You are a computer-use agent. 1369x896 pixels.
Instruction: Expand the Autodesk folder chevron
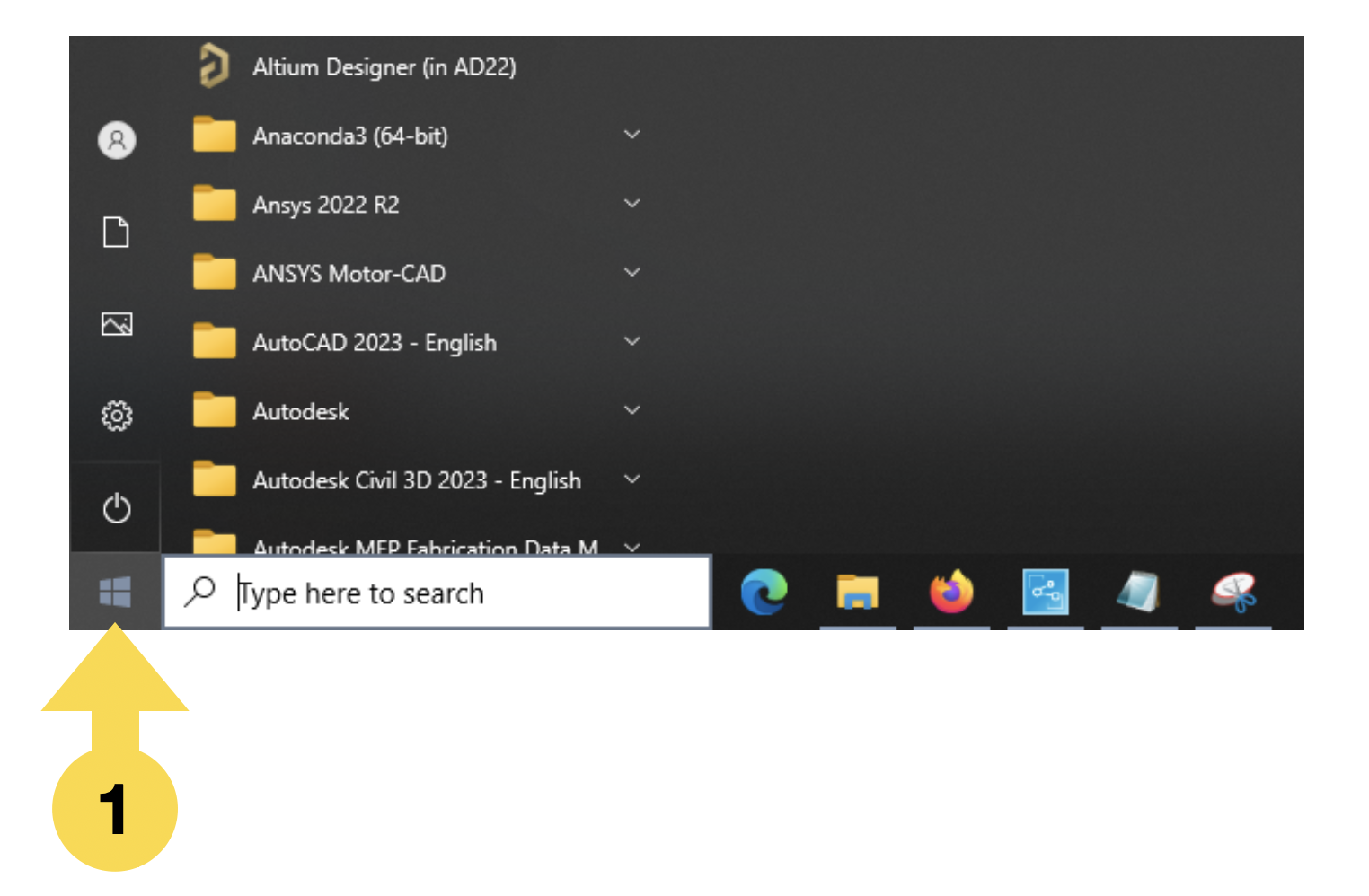tap(632, 410)
